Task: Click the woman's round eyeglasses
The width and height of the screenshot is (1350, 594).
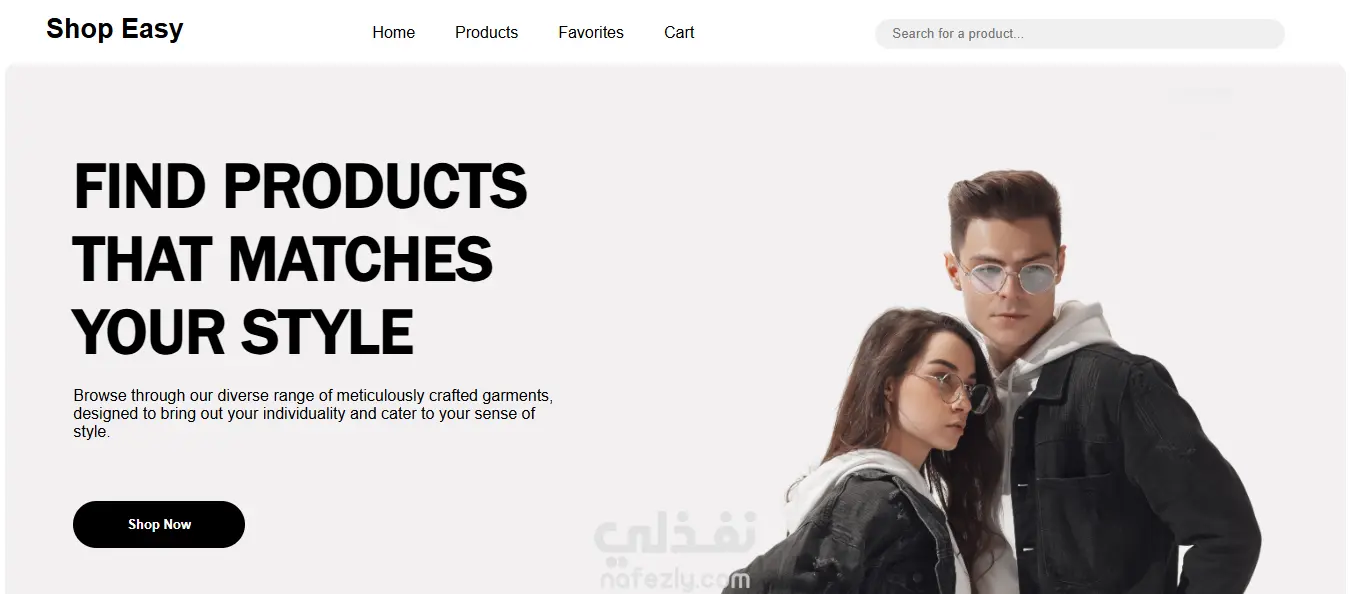Action: 955,391
